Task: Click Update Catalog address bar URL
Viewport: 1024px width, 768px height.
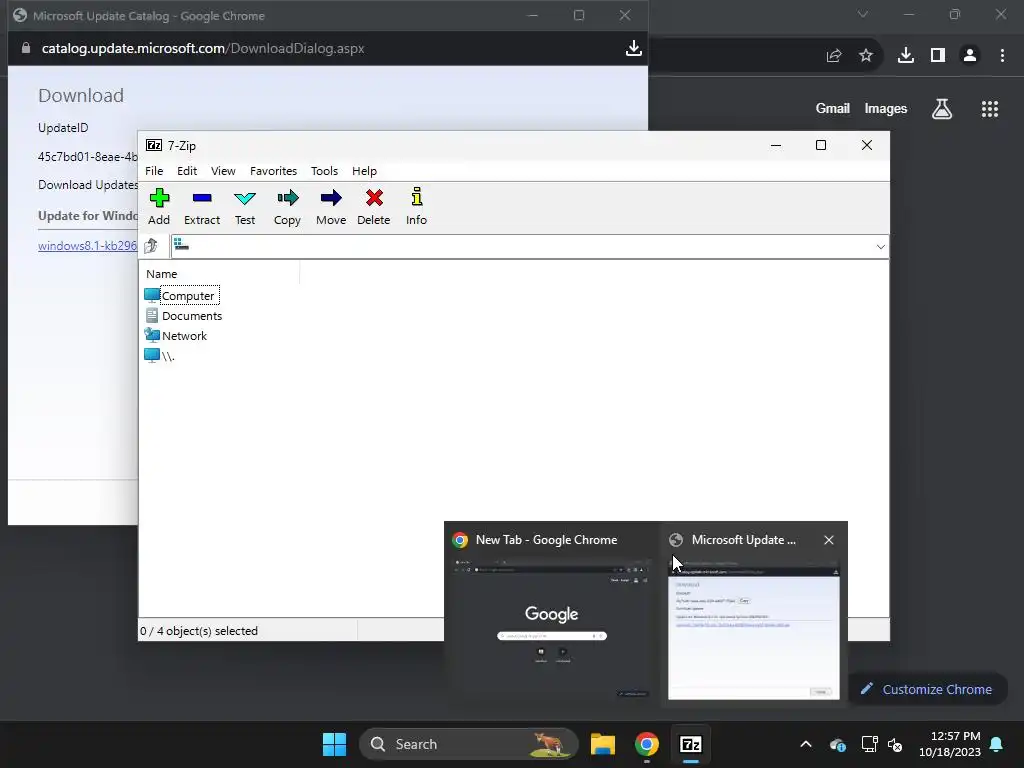Action: (202, 48)
